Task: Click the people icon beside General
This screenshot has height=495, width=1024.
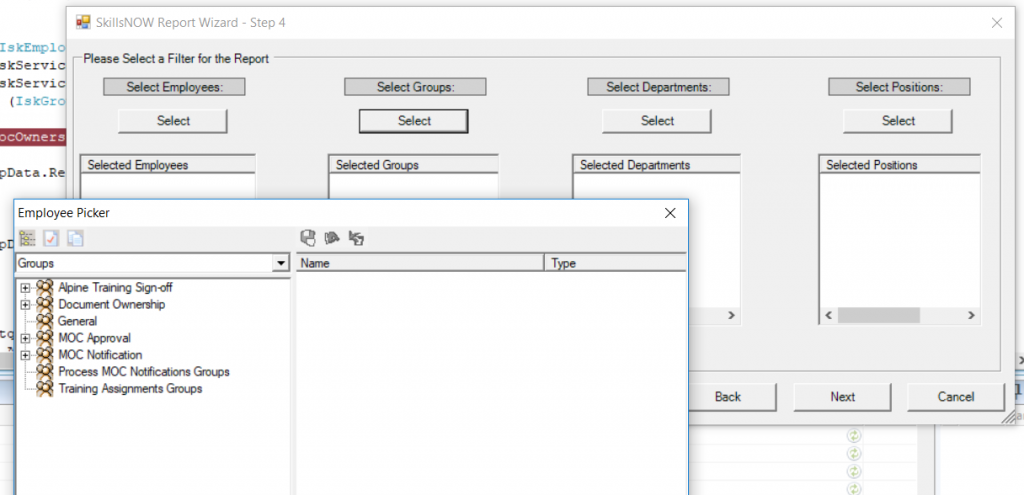Action: coord(44,321)
